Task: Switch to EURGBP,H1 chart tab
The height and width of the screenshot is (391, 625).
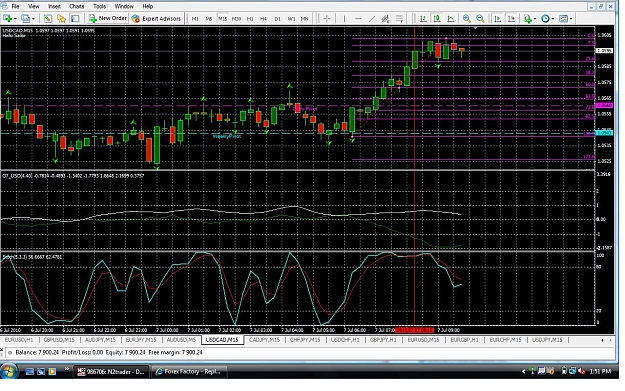Action: click(464, 340)
